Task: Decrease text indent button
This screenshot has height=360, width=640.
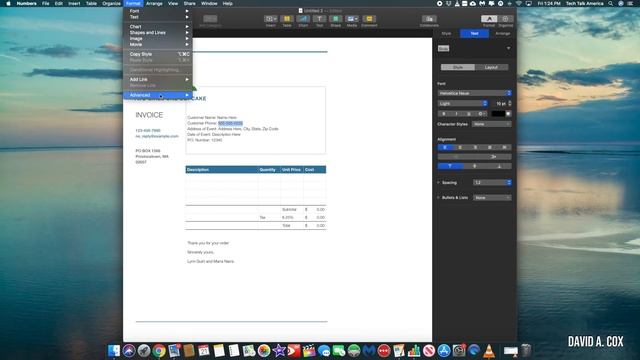Action: tap(456, 157)
